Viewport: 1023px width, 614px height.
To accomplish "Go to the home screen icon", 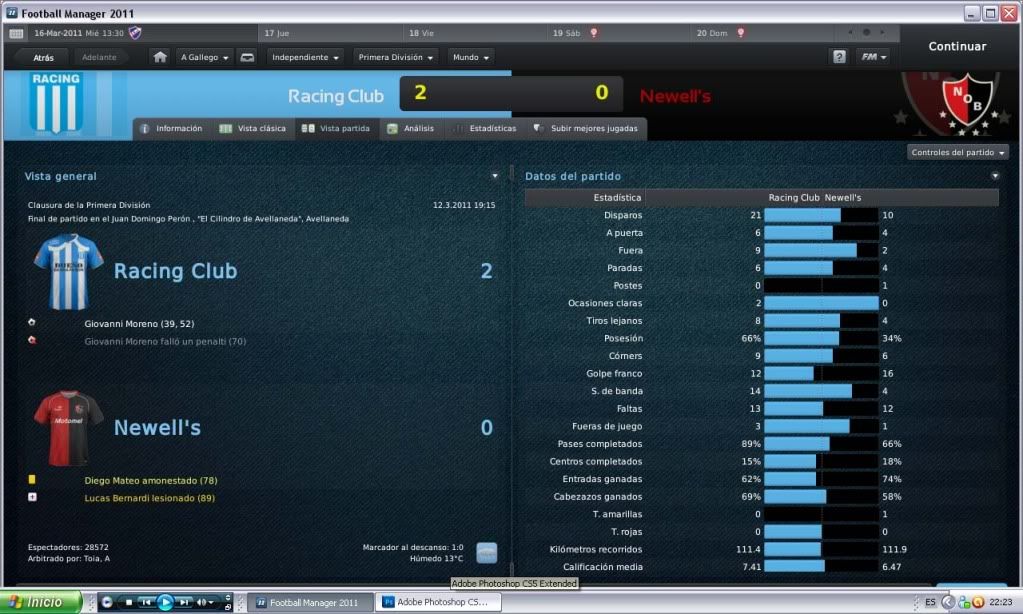I will coord(160,57).
